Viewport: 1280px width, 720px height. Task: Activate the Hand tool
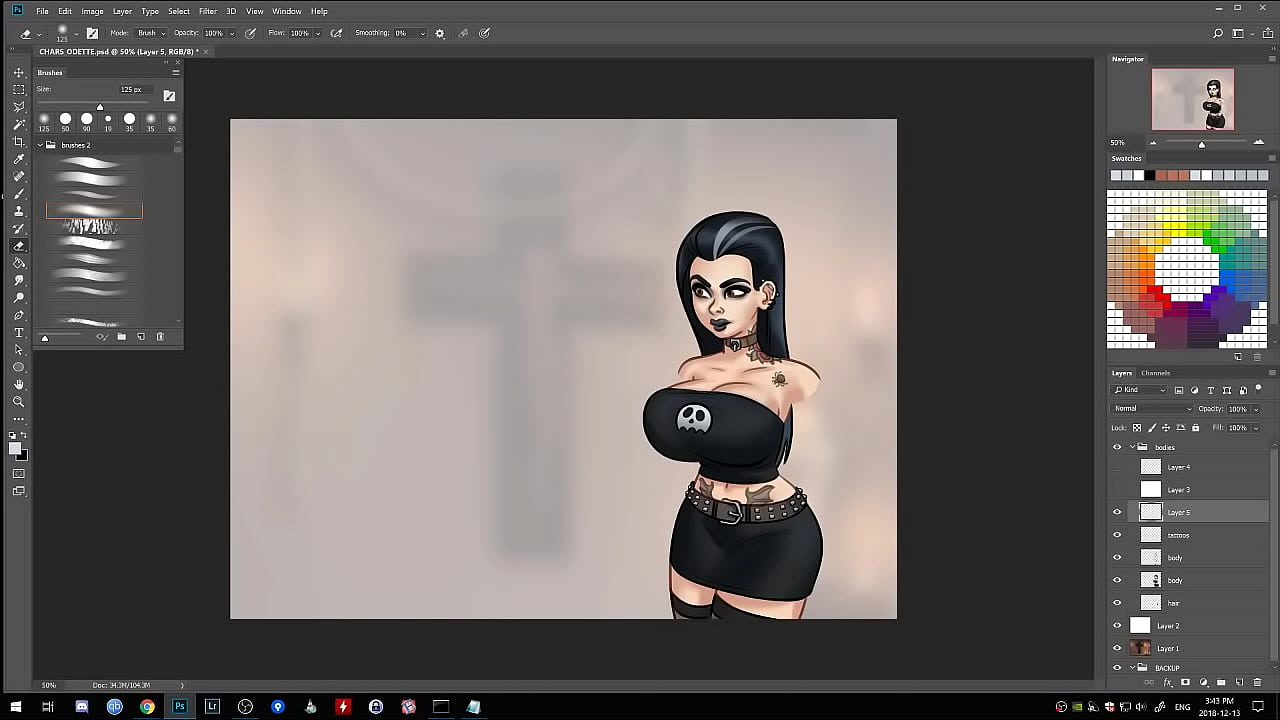[x=18, y=384]
